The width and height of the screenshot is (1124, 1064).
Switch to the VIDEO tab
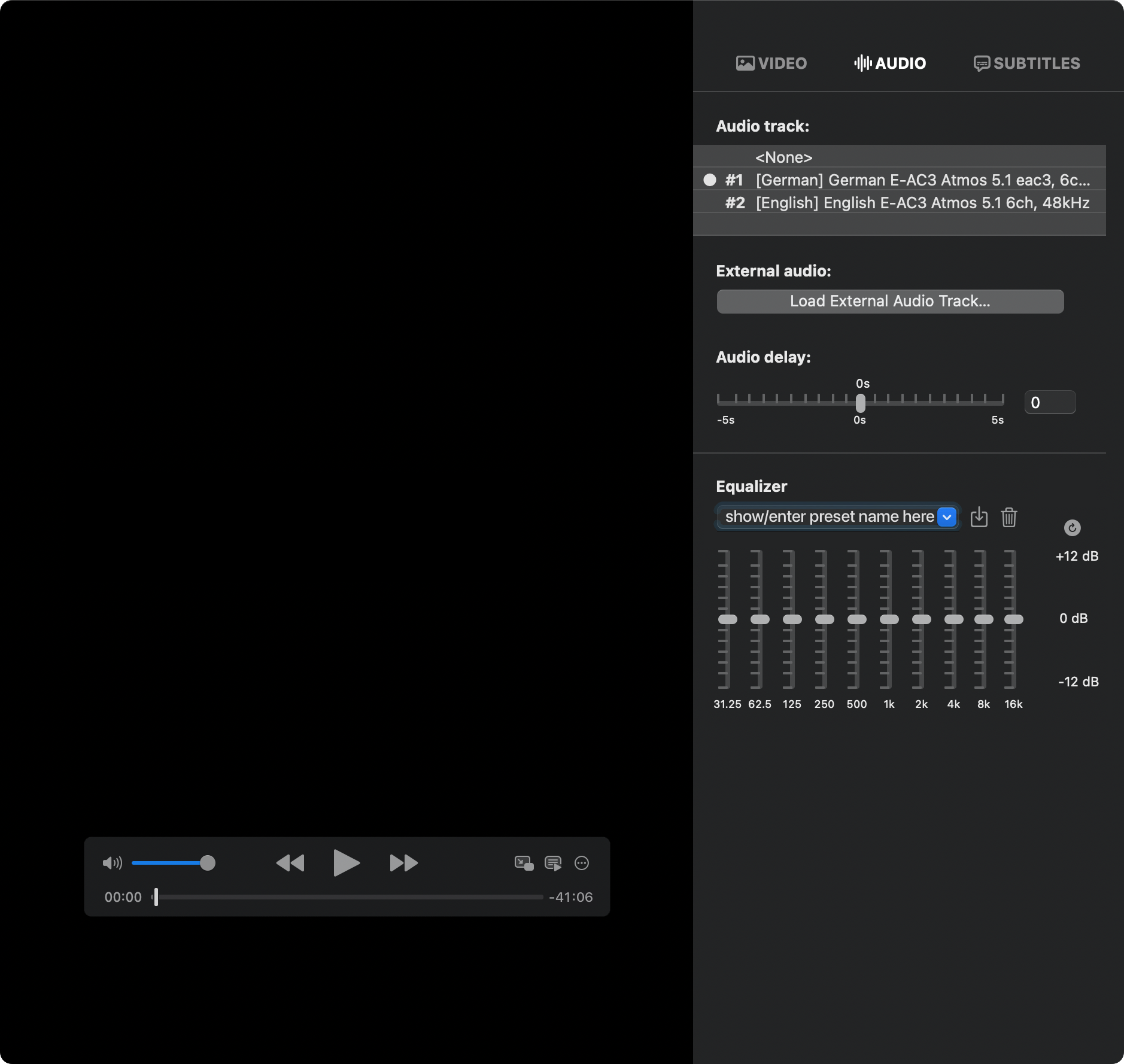coord(771,63)
